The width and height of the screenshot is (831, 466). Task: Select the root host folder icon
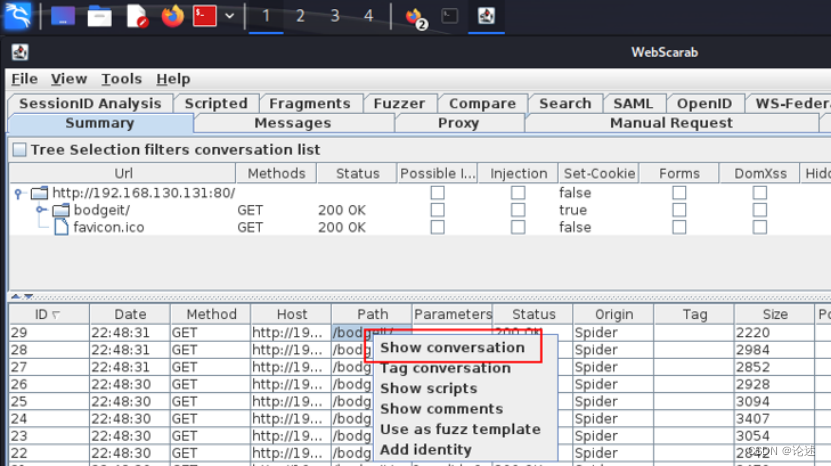[39, 192]
